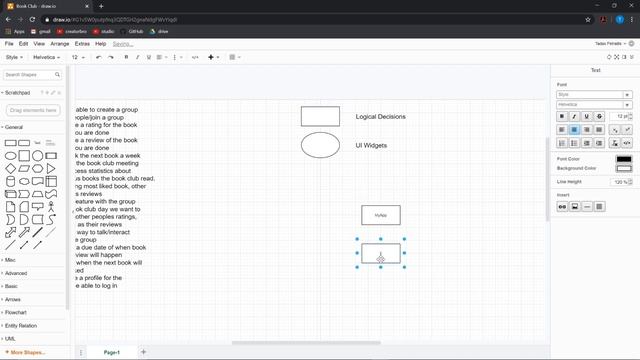Toggle bold in the Text panel
The width and height of the screenshot is (640, 360).
pos(562,116)
